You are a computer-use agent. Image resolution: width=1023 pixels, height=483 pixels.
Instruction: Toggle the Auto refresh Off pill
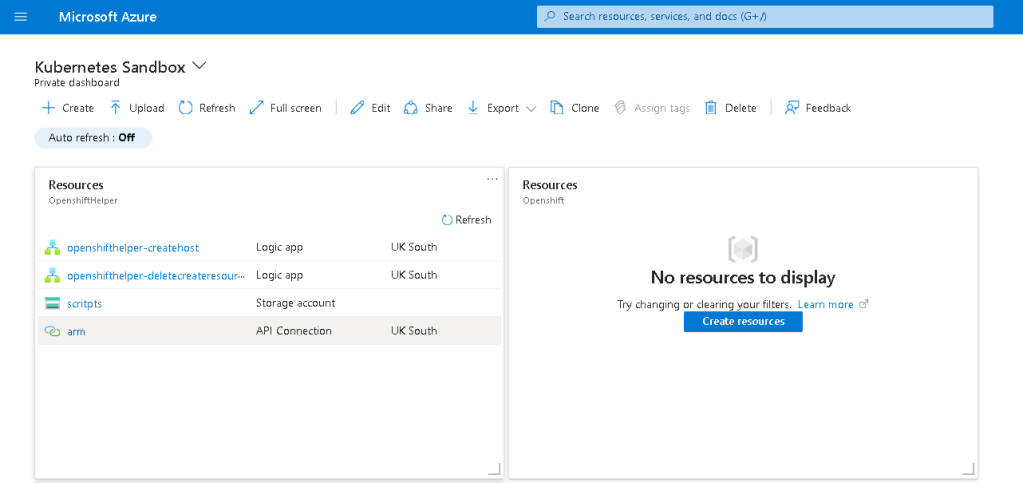tap(93, 138)
